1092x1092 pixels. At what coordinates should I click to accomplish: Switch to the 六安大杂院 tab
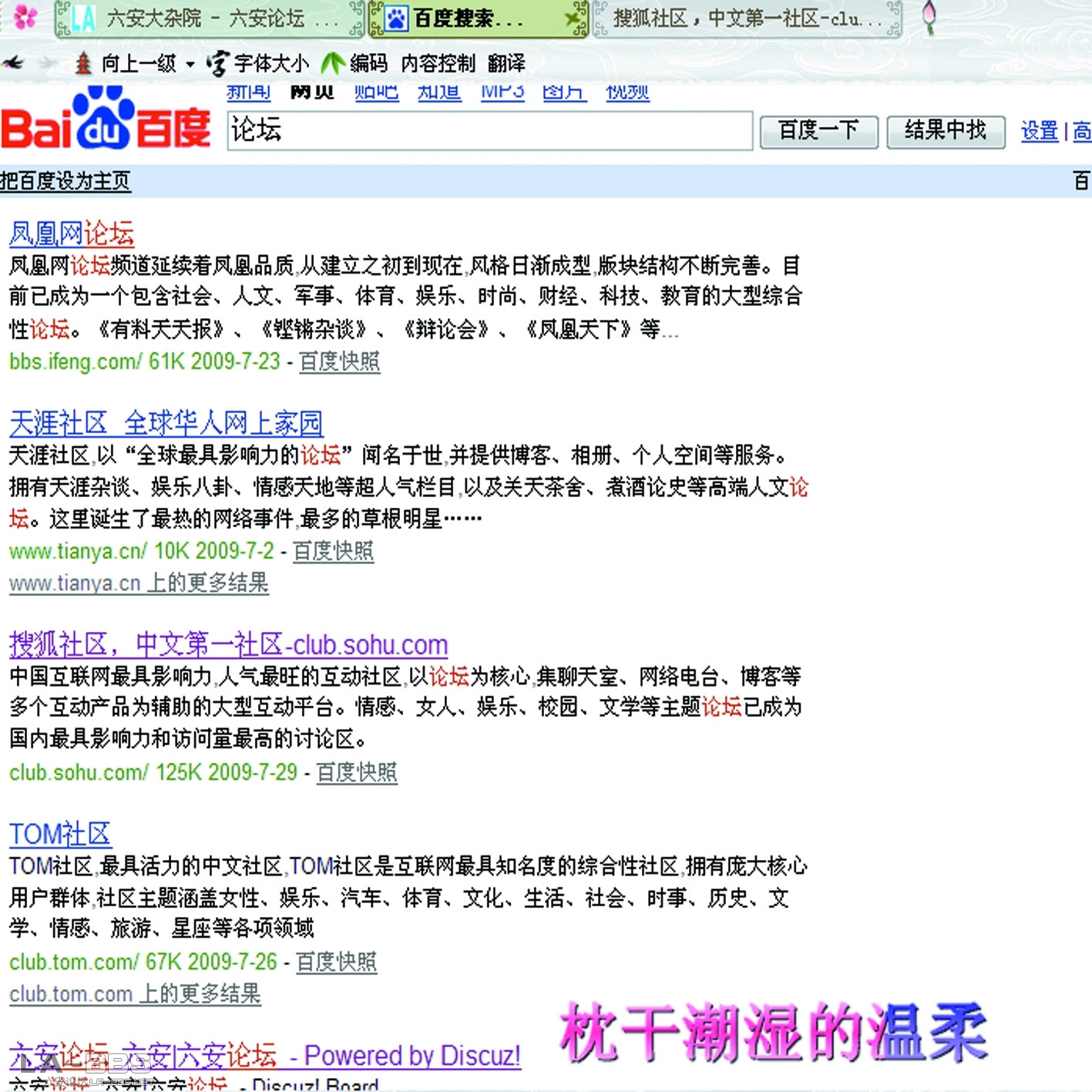(x=208, y=18)
